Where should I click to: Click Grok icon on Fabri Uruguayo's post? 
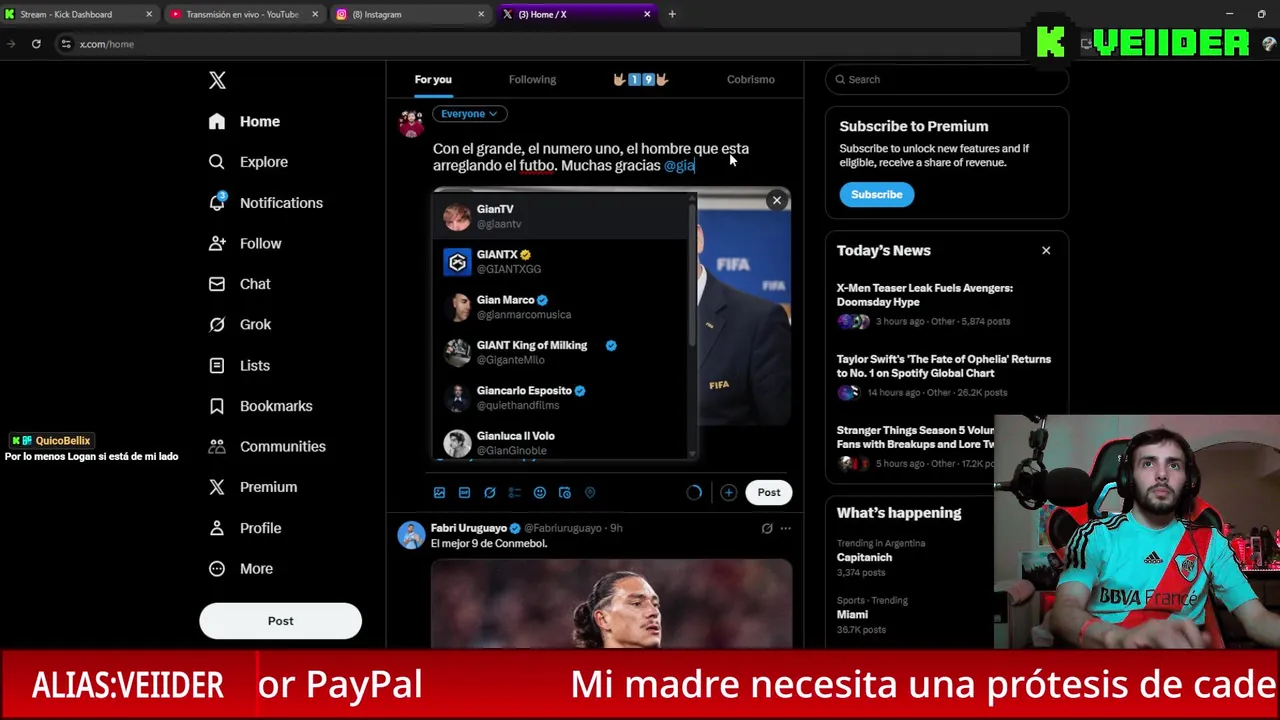767,528
